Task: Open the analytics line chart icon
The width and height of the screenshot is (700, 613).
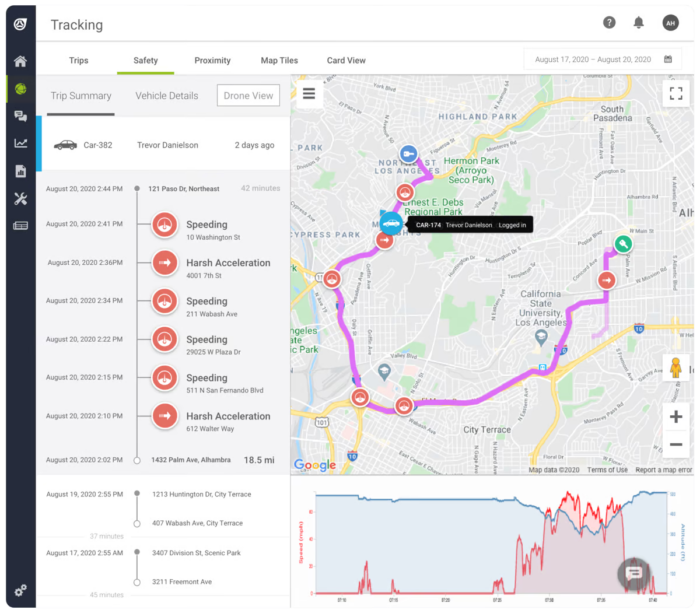Action: 20,143
